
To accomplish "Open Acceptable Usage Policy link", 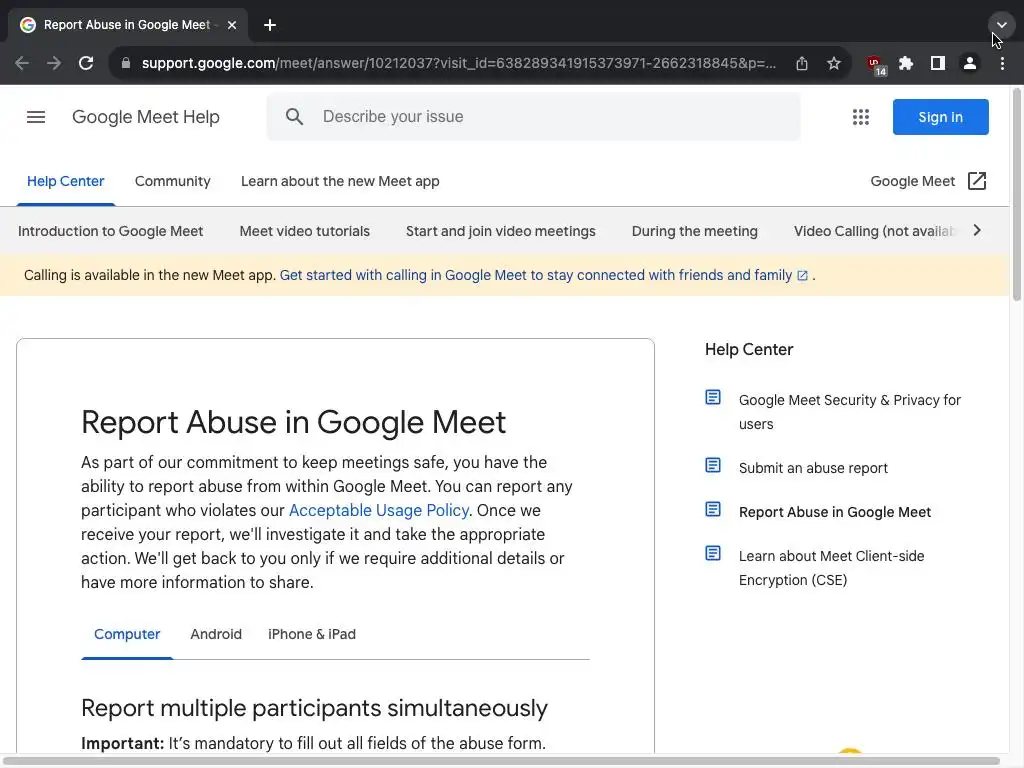I will tap(379, 510).
